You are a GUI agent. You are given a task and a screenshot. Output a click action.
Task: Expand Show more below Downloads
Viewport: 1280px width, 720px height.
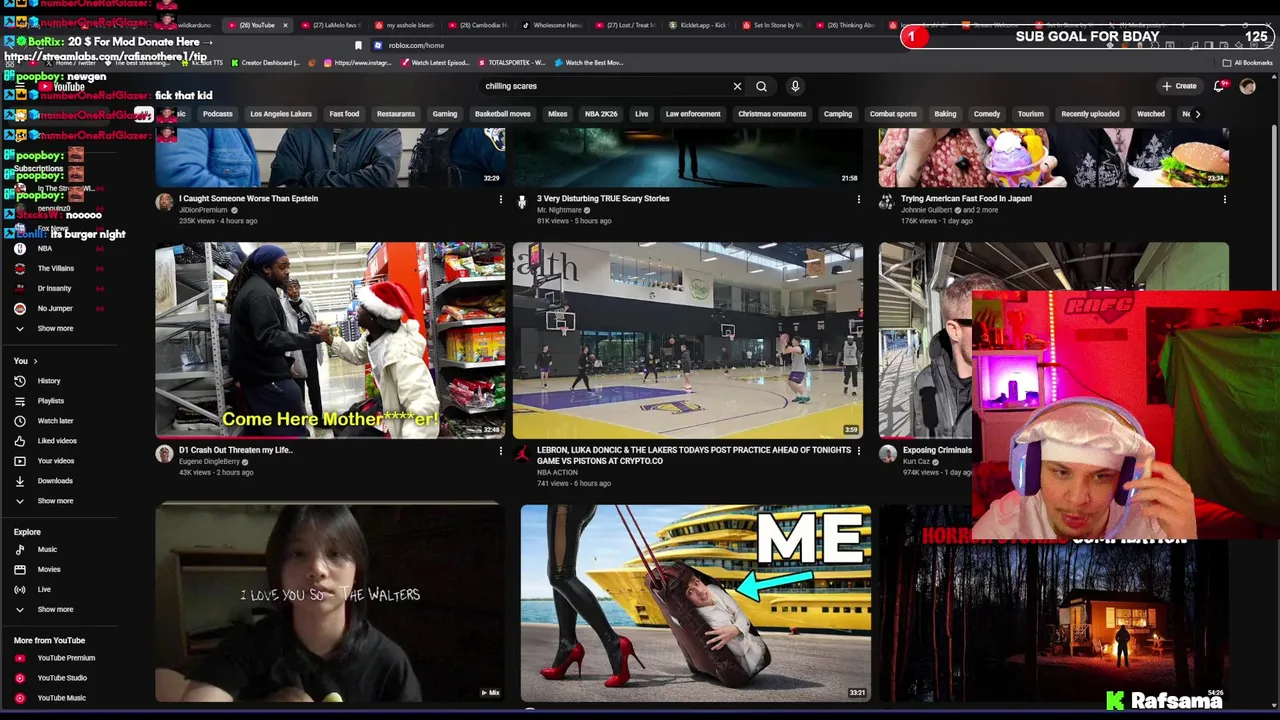(55, 501)
